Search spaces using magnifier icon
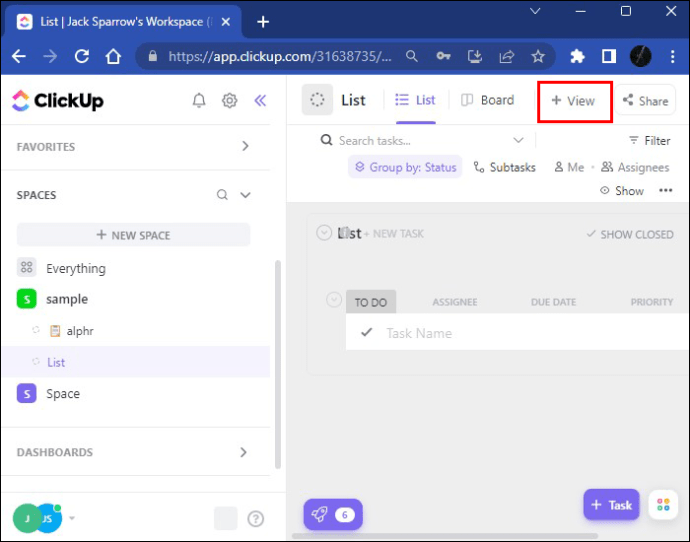690x542 pixels. (222, 194)
